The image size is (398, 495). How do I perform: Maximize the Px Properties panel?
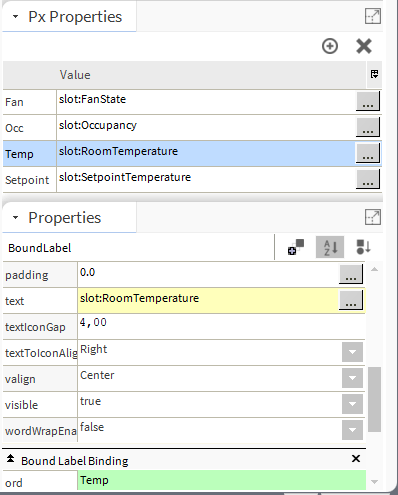click(x=373, y=16)
